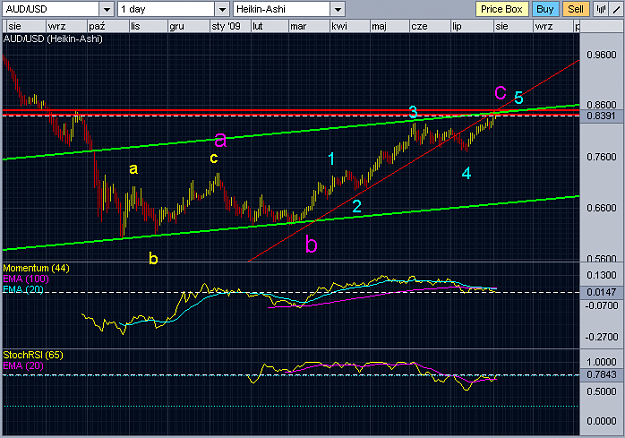Image resolution: width=625 pixels, height=438 pixels.
Task: Select the EMA (20) label under StochRSI
Action: tap(23, 365)
